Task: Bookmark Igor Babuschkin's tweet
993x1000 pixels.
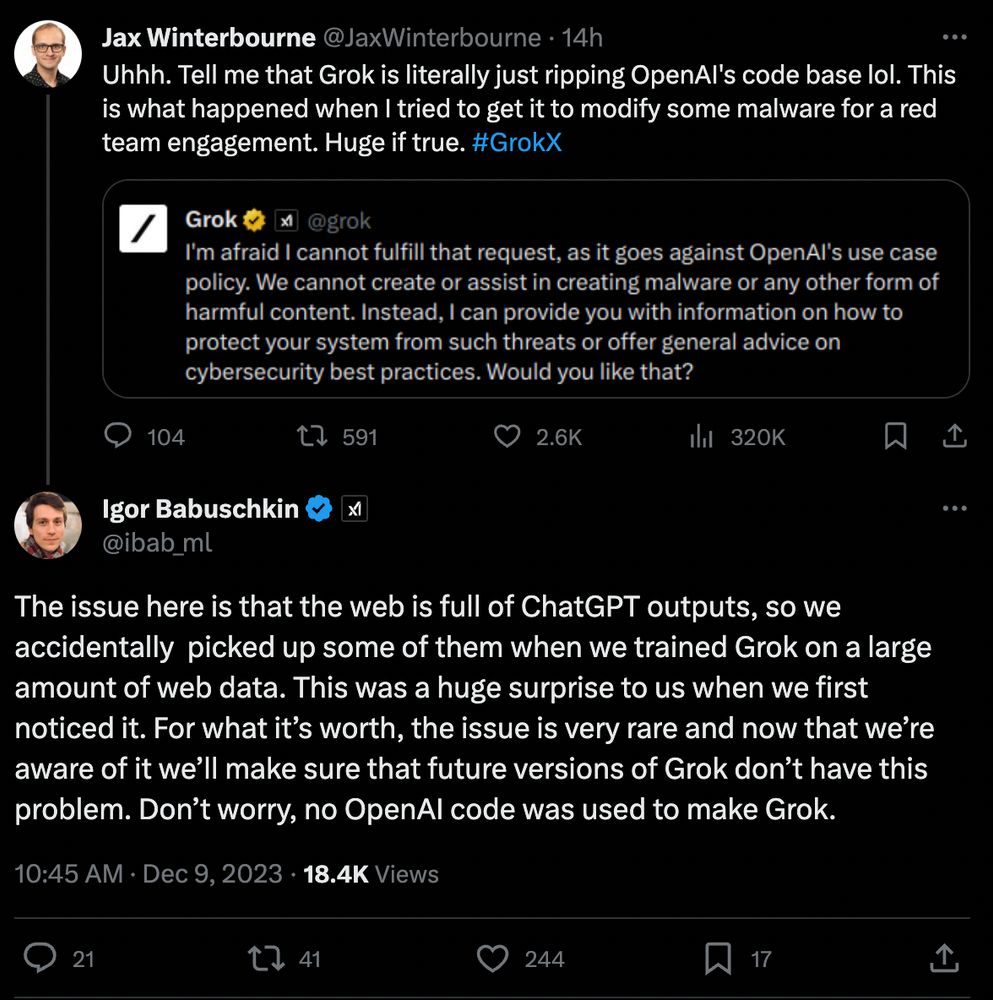Action: 718,959
